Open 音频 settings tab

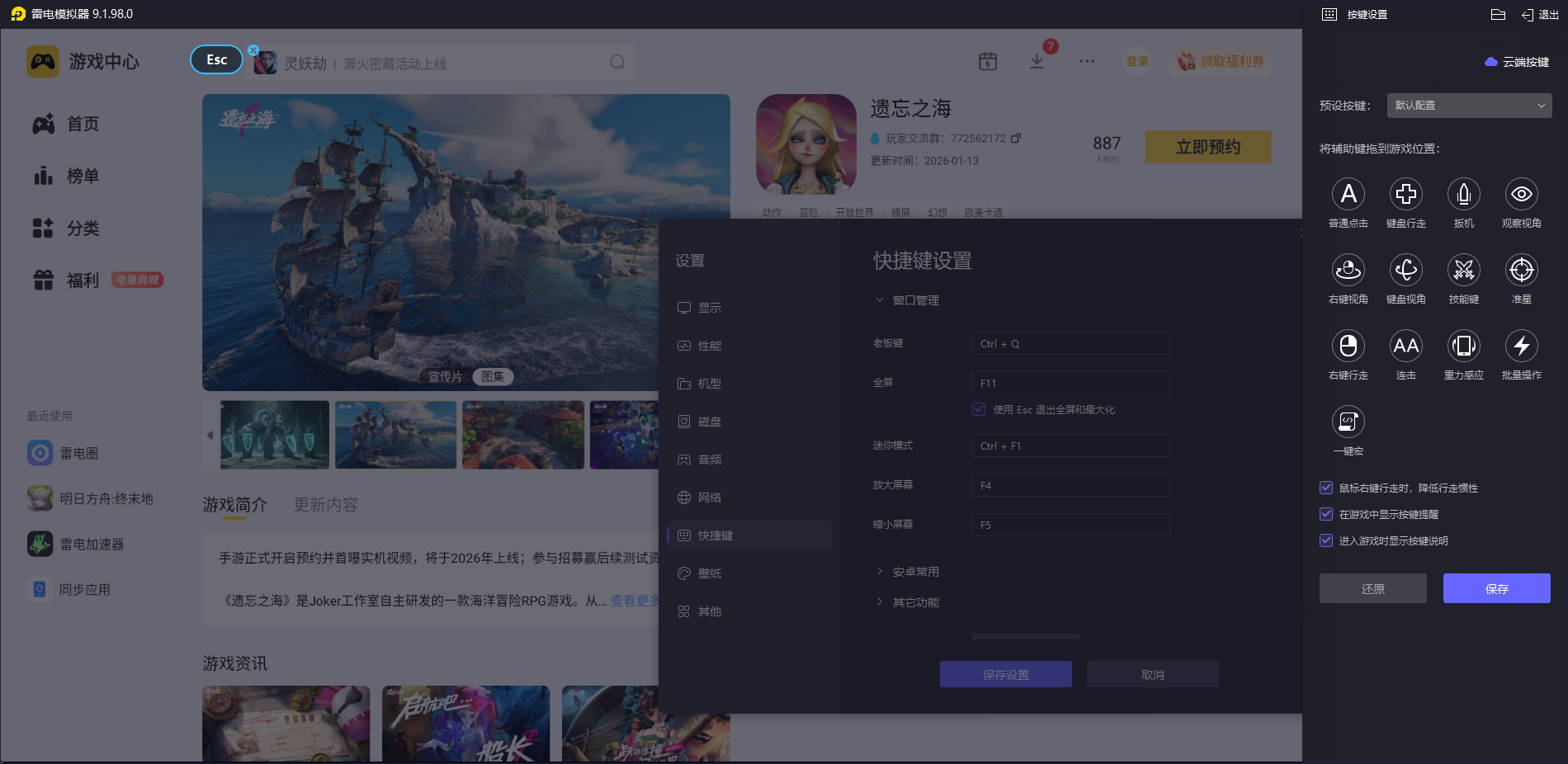(749, 460)
